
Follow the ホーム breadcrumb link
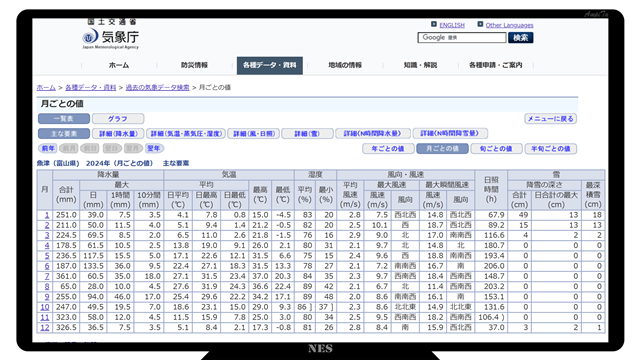46,87
